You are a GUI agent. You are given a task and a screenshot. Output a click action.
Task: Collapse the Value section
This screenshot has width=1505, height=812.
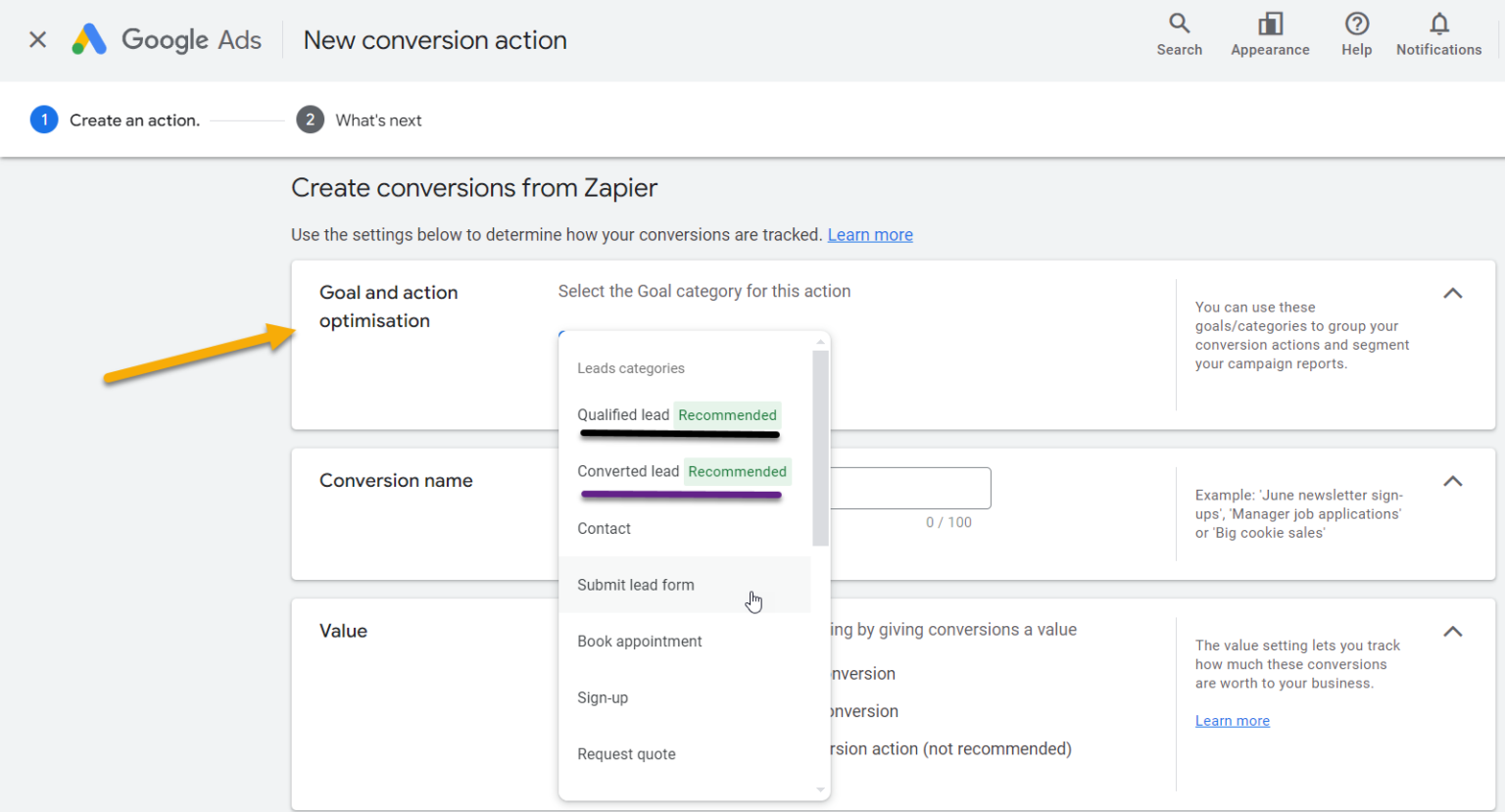pos(1452,632)
